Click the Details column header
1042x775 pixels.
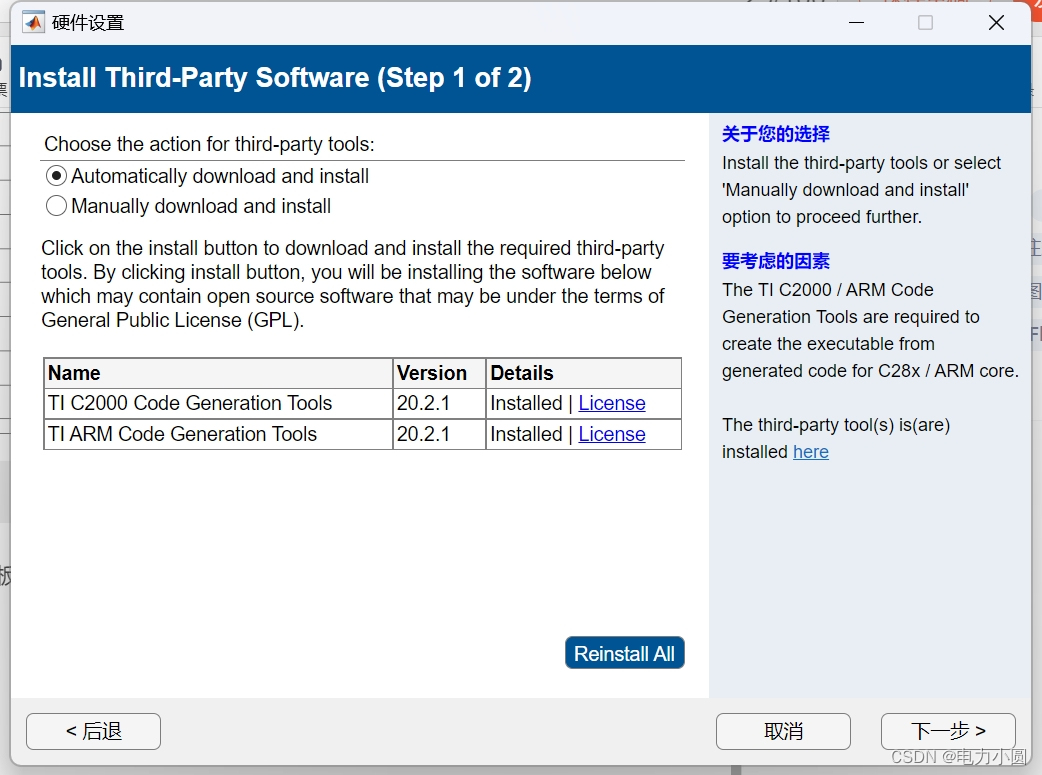pos(583,373)
